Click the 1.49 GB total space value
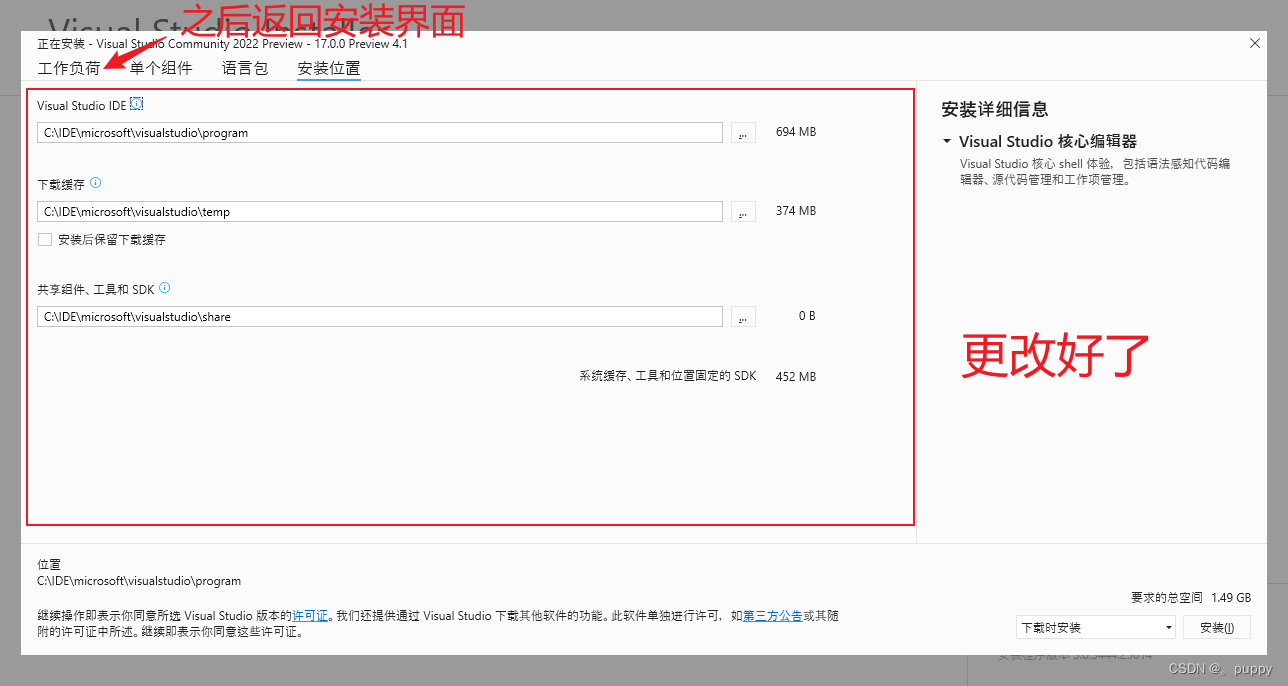 [1231, 597]
